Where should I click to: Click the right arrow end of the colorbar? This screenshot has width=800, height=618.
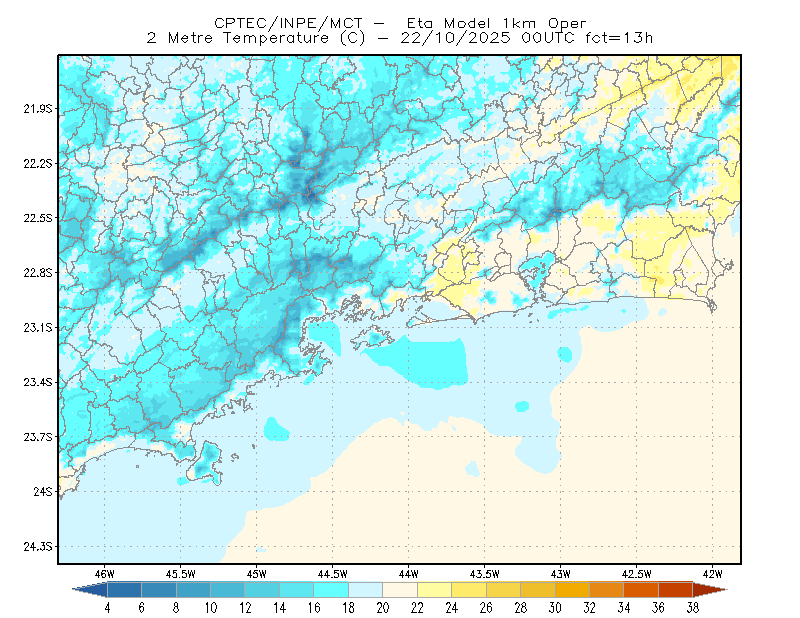(710, 589)
